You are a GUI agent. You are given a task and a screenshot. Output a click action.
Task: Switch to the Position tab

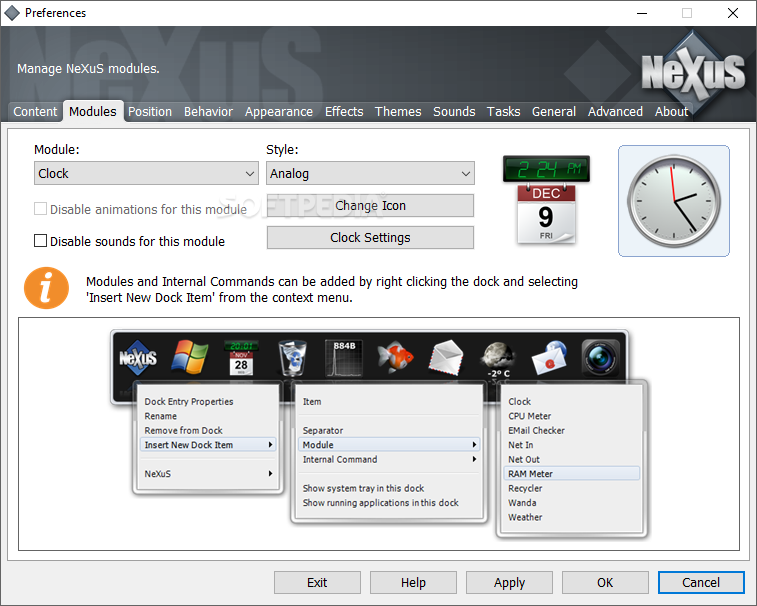point(150,112)
